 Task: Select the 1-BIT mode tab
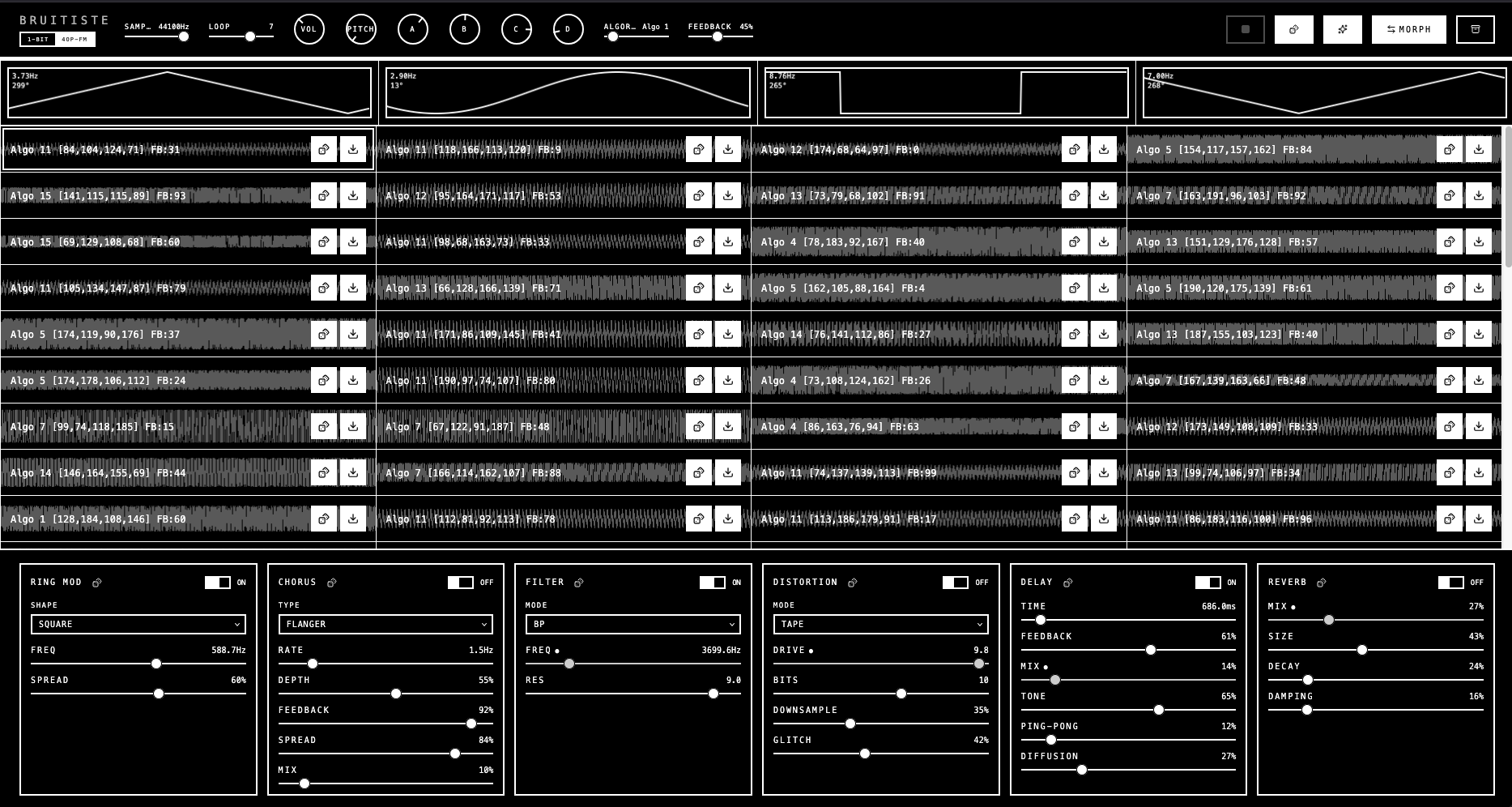point(38,39)
